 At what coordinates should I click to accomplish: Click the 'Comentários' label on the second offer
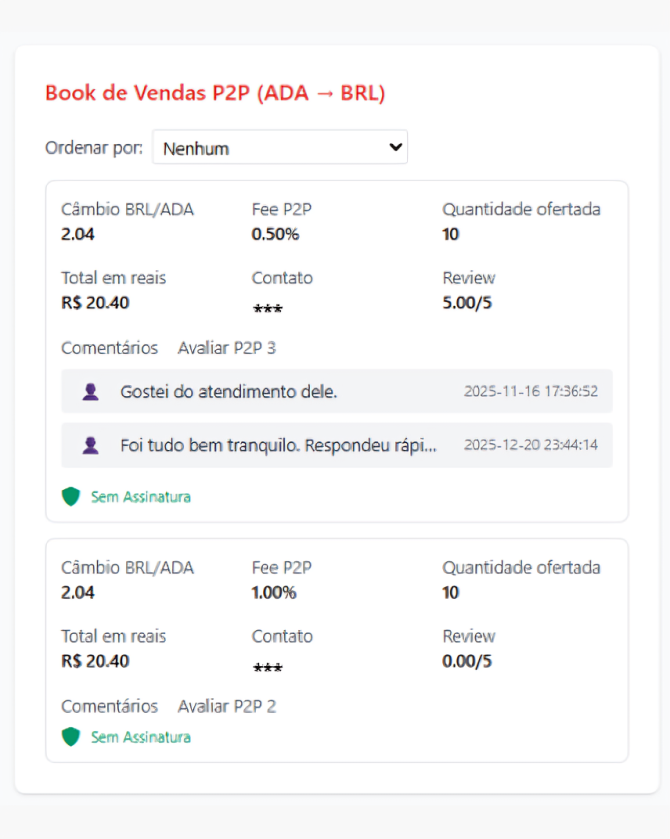point(109,706)
